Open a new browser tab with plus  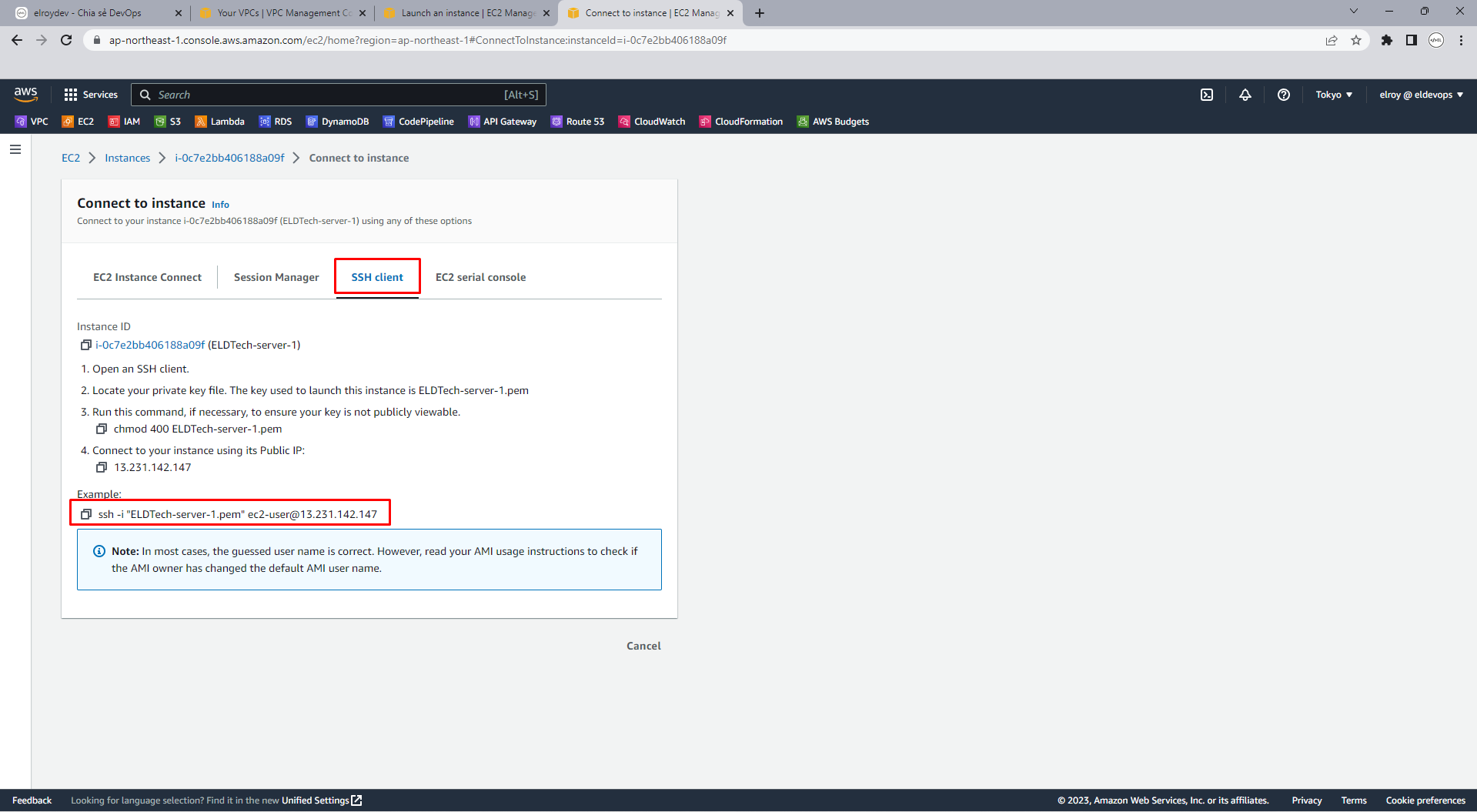point(760,13)
